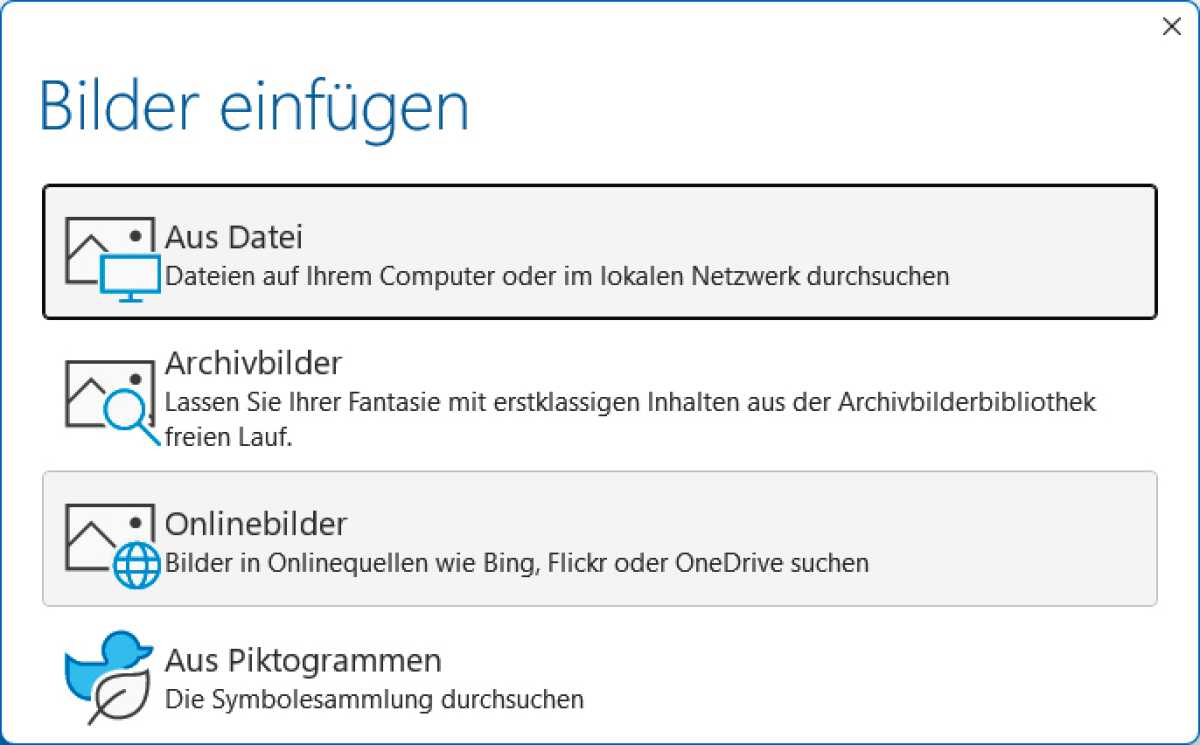Screen dimensions: 1200x745
Task: Click the "freien Lauf." text line
Action: click(x=228, y=438)
